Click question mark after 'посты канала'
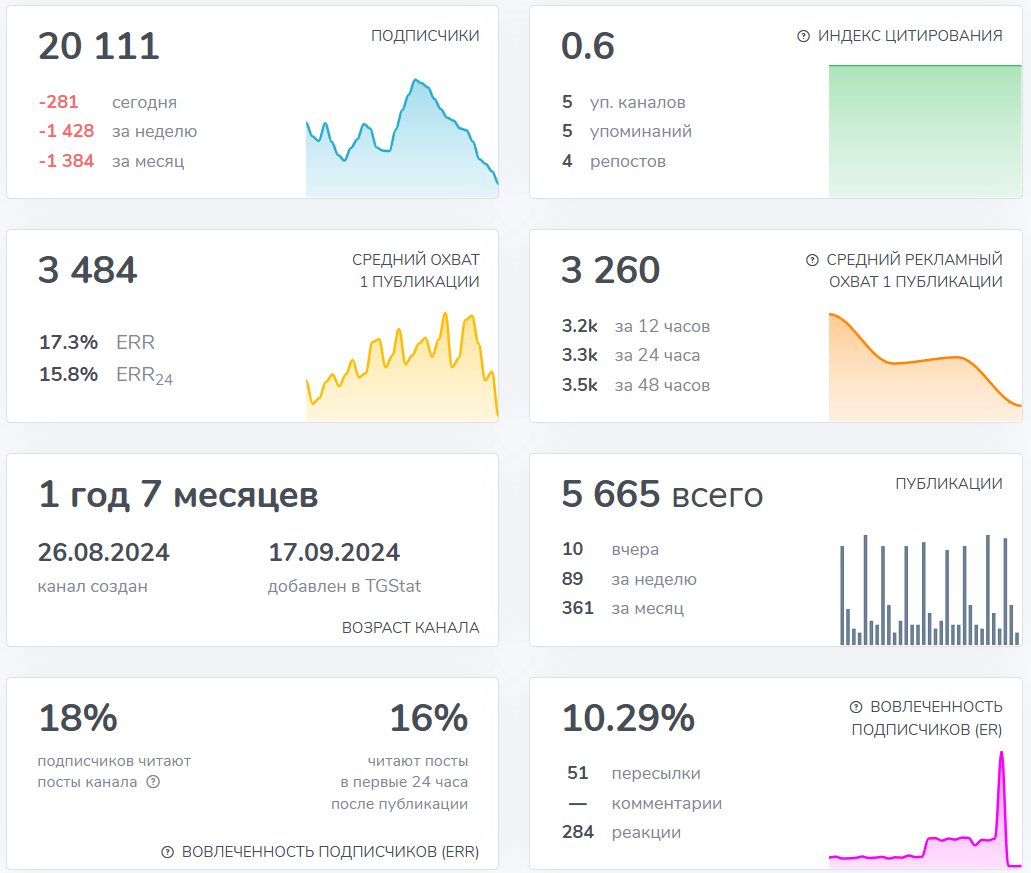Screen dimensions: 1031x873 153,782
